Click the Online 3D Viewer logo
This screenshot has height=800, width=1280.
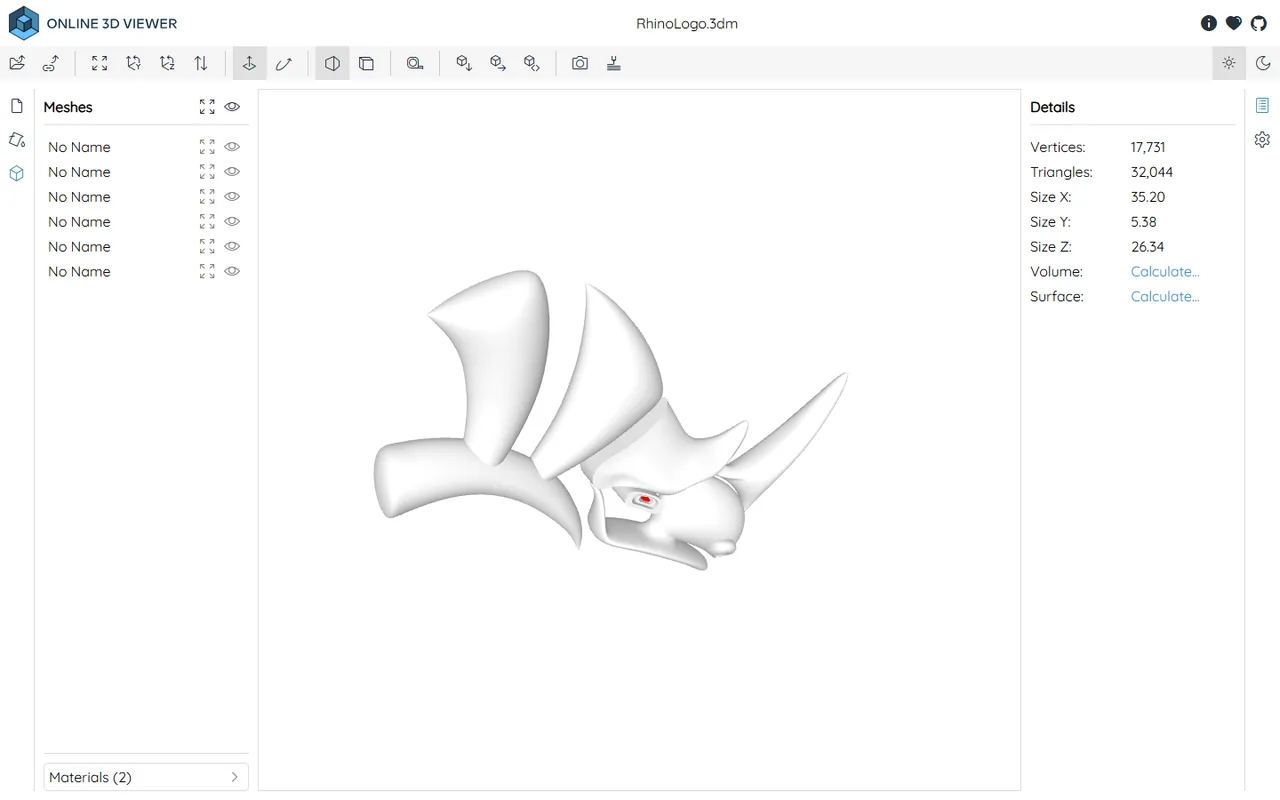[x=93, y=23]
